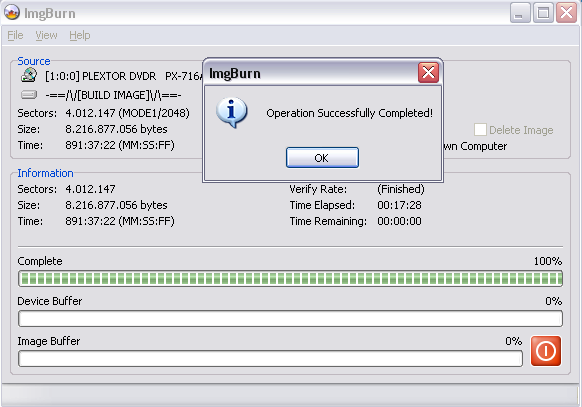Click Information time '891:37:22 (MM:SS:FF)'
This screenshot has height=407, width=582.
click(120, 221)
